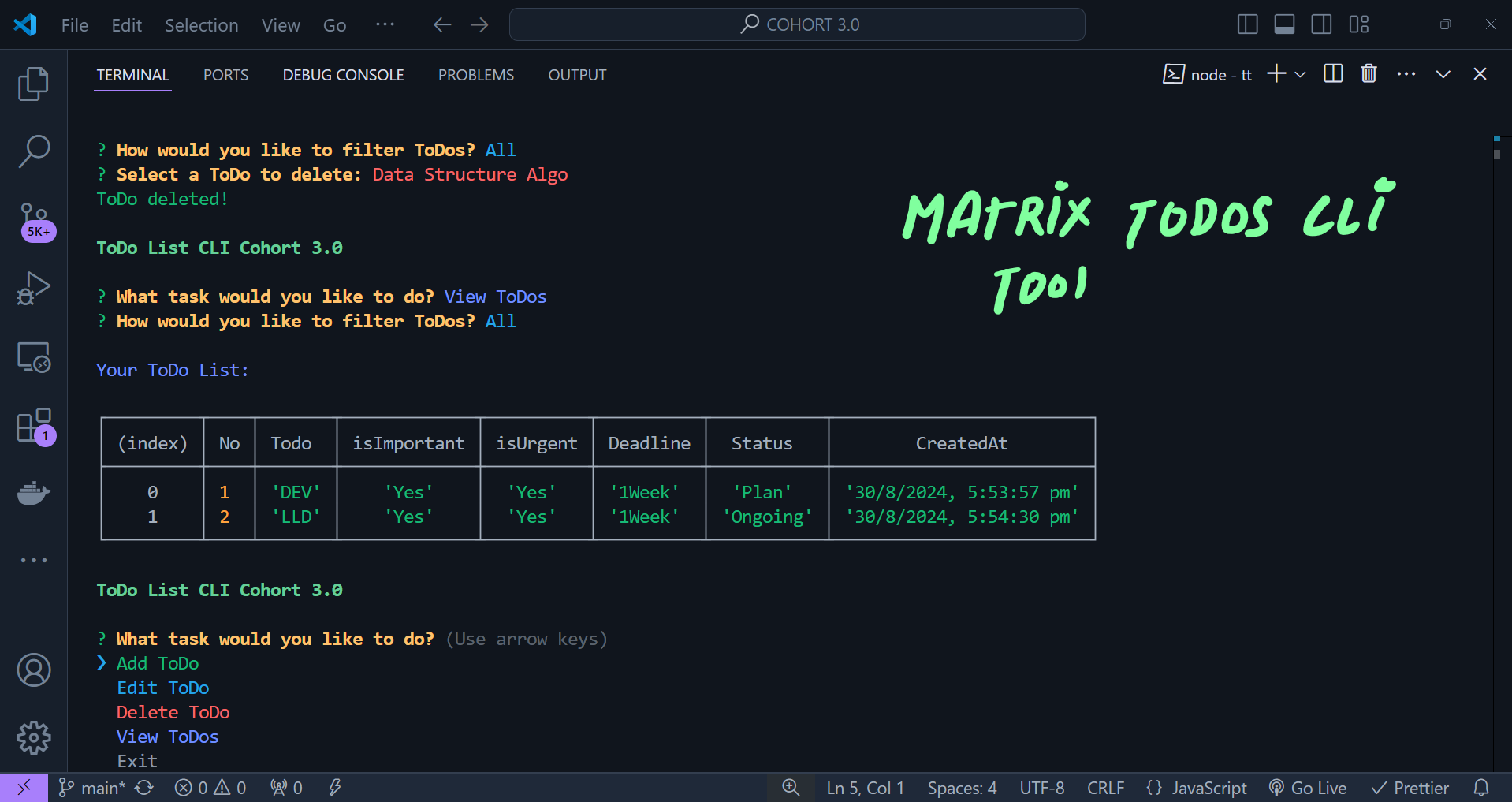This screenshot has width=1512, height=802.
Task: Start Go Live server
Action: [x=1308, y=788]
